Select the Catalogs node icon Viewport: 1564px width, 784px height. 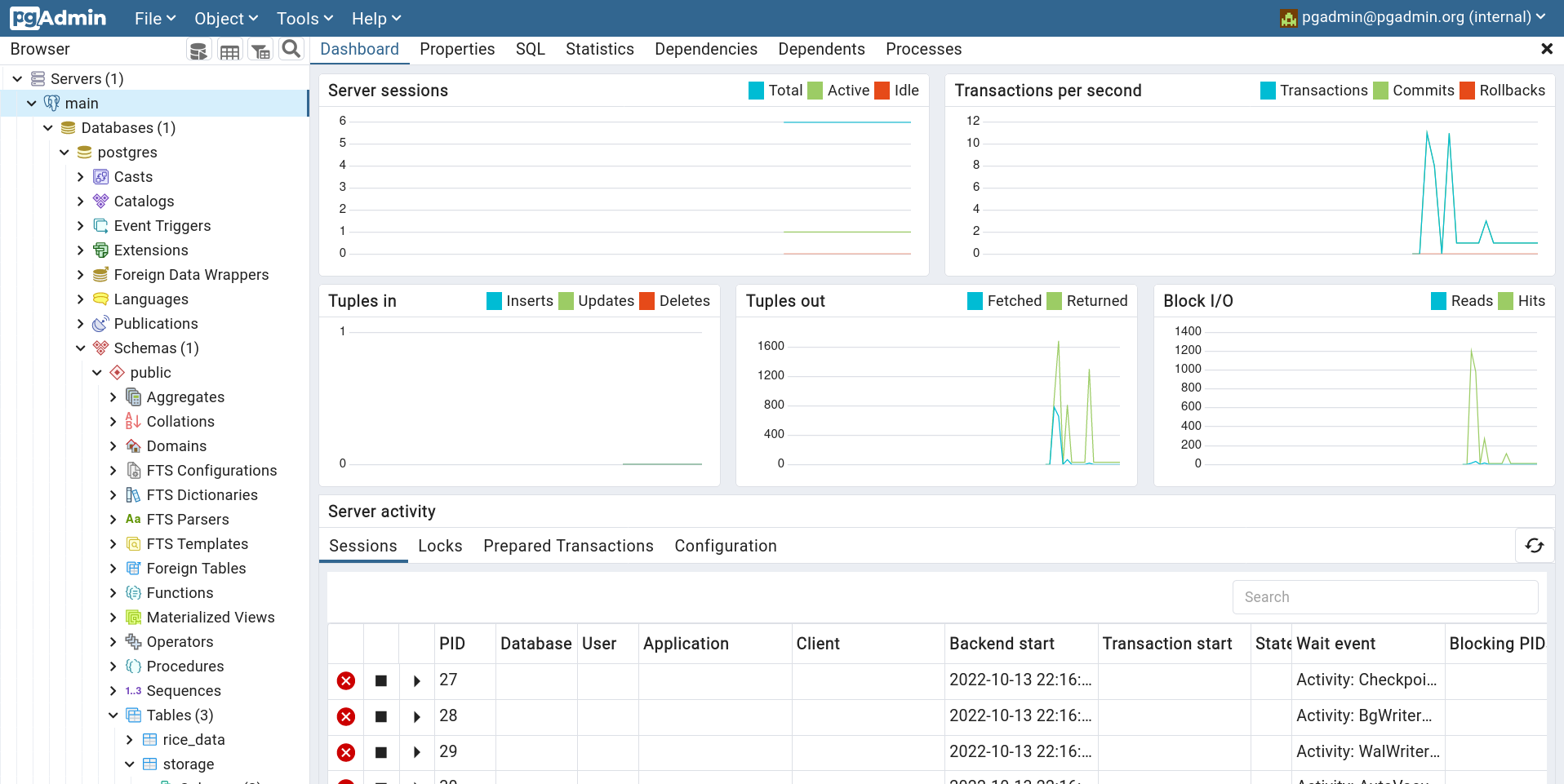[x=100, y=202]
